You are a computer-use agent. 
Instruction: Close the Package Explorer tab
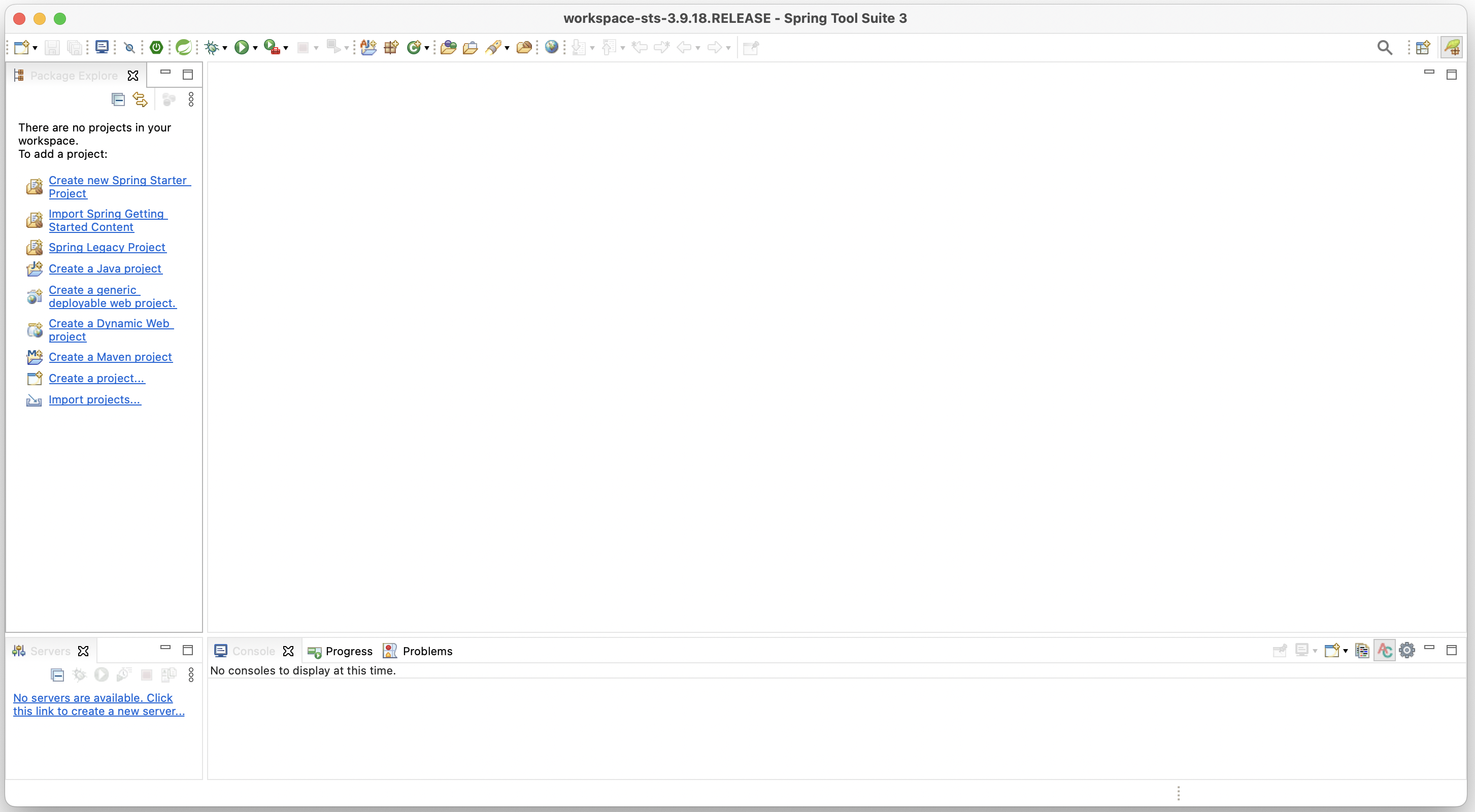[x=133, y=76]
